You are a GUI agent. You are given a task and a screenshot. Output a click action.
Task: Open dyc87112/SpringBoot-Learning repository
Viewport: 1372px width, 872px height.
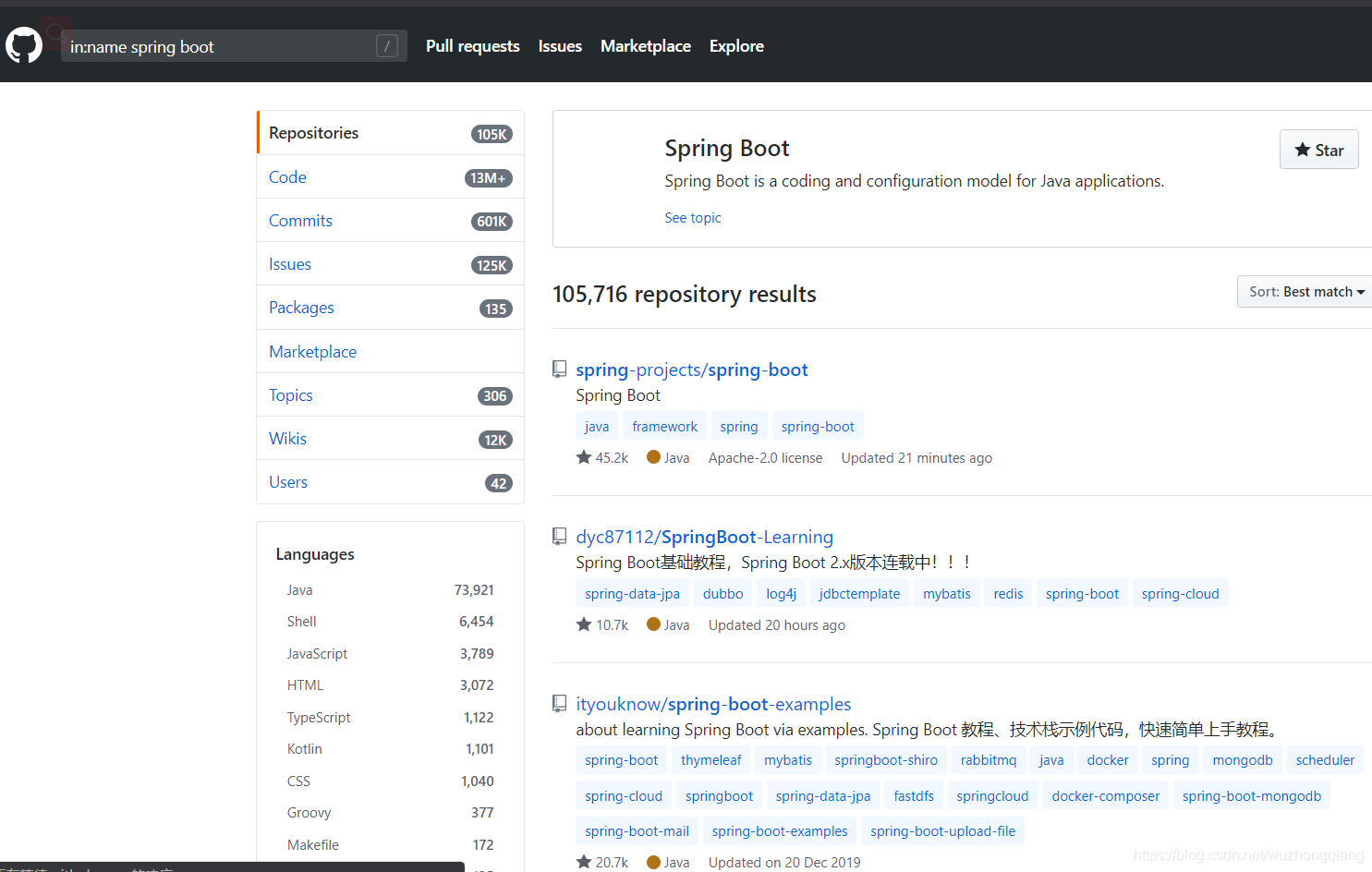point(704,537)
